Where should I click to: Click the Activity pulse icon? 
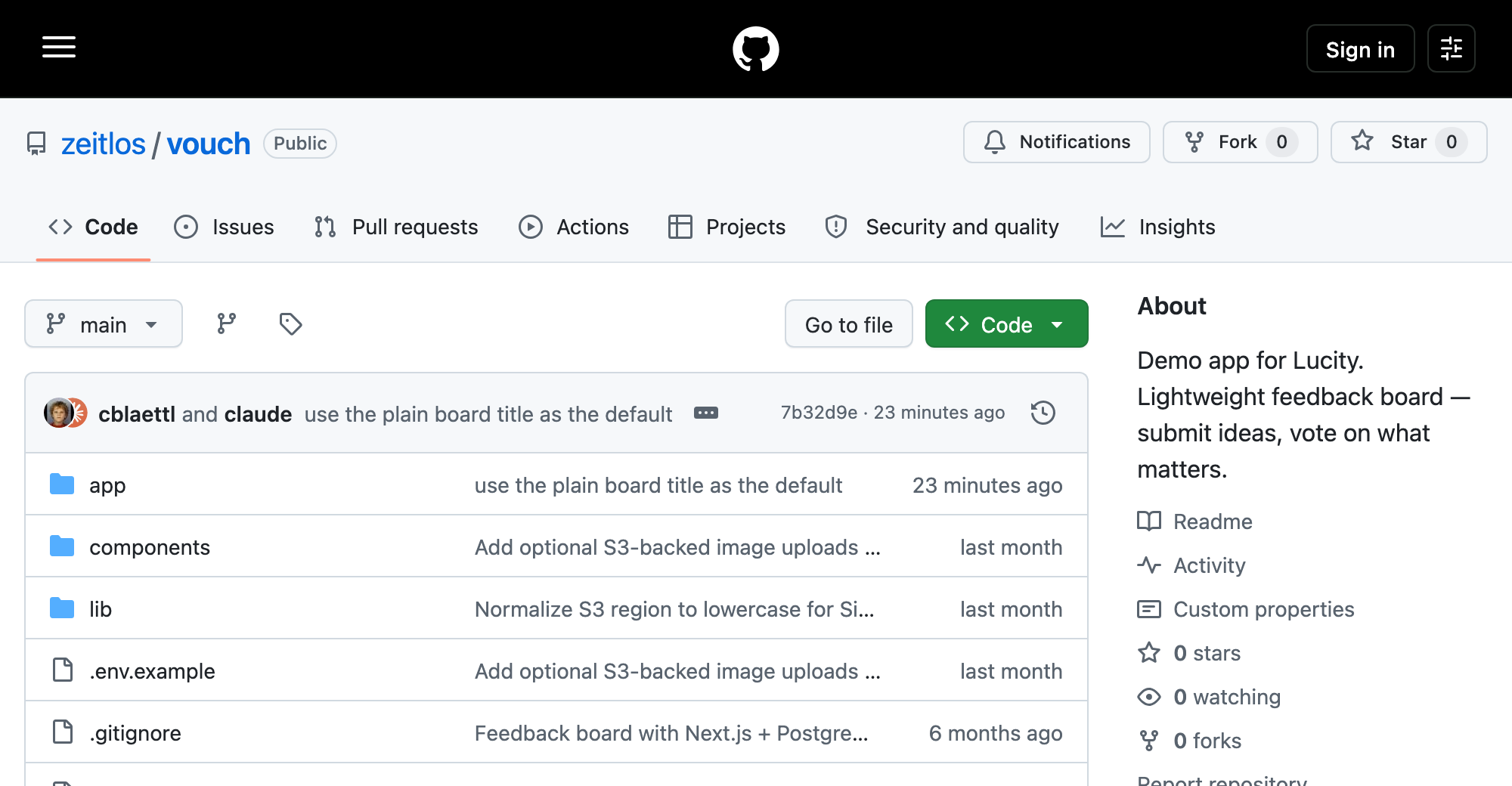pyautogui.click(x=1149, y=565)
